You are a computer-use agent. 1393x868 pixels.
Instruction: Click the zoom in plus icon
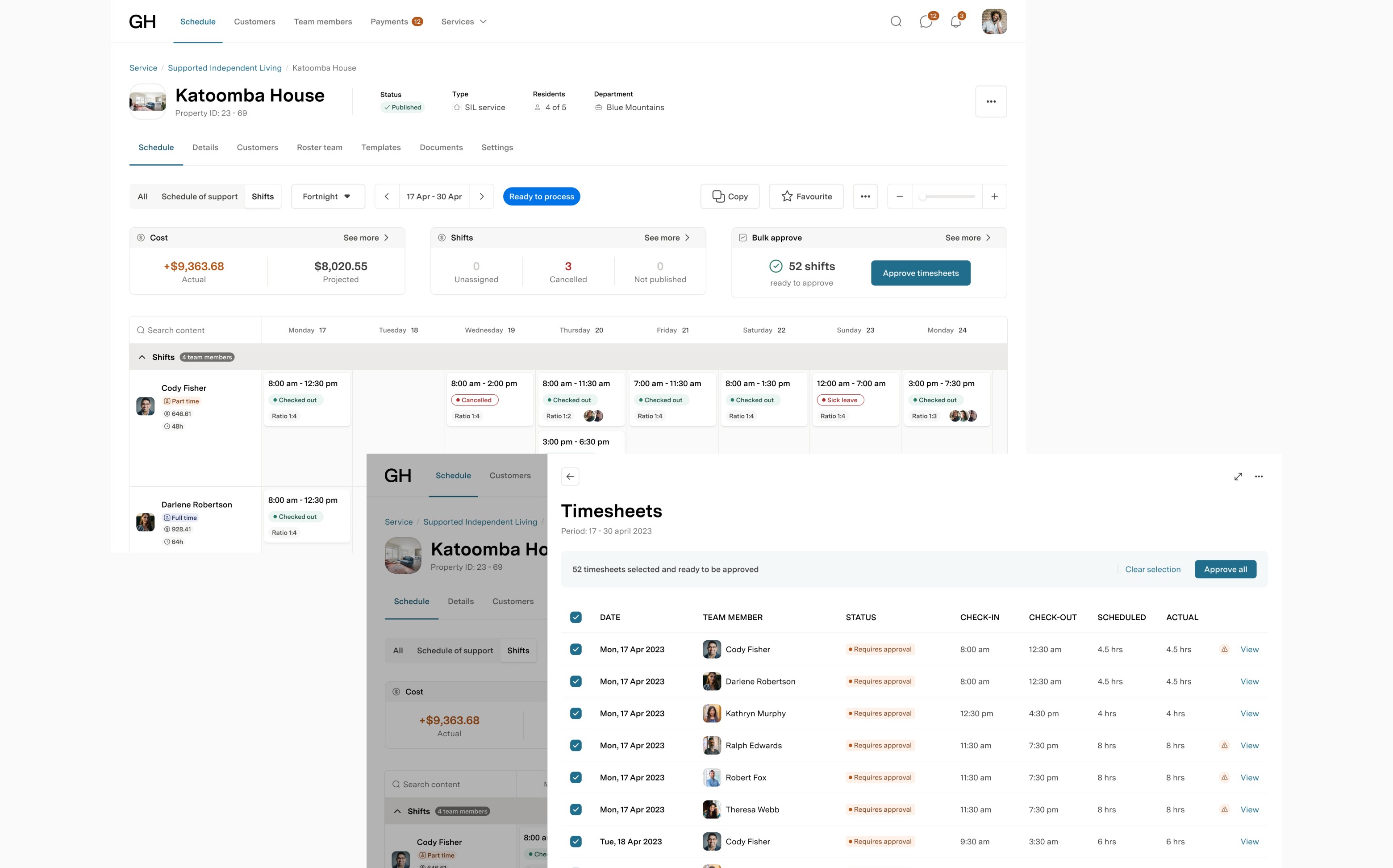[x=994, y=196]
